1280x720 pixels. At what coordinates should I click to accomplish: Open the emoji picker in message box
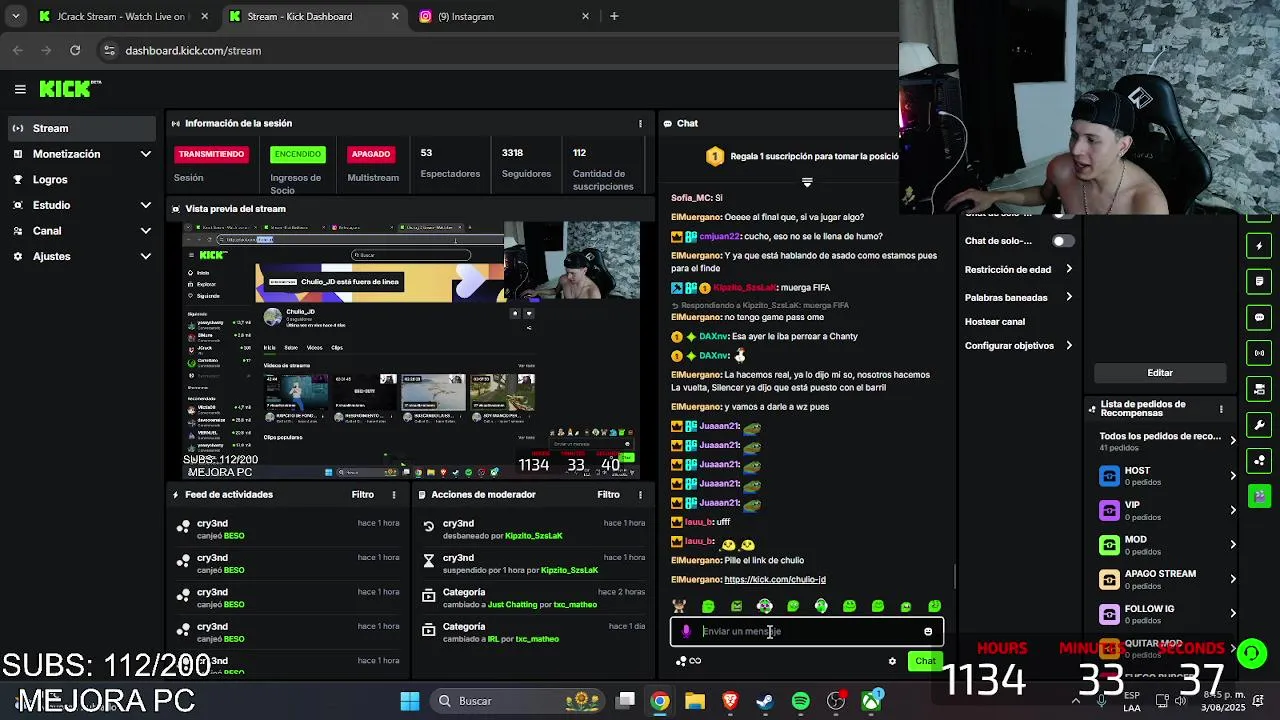click(928, 631)
